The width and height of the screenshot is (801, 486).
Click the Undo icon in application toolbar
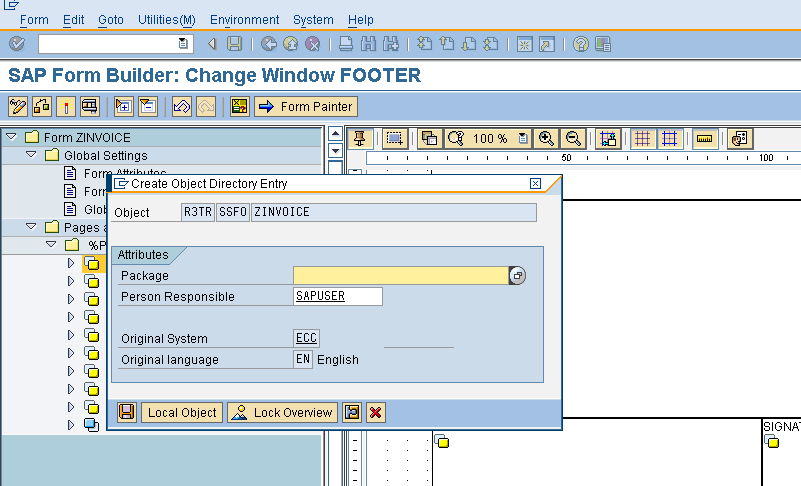(182, 107)
